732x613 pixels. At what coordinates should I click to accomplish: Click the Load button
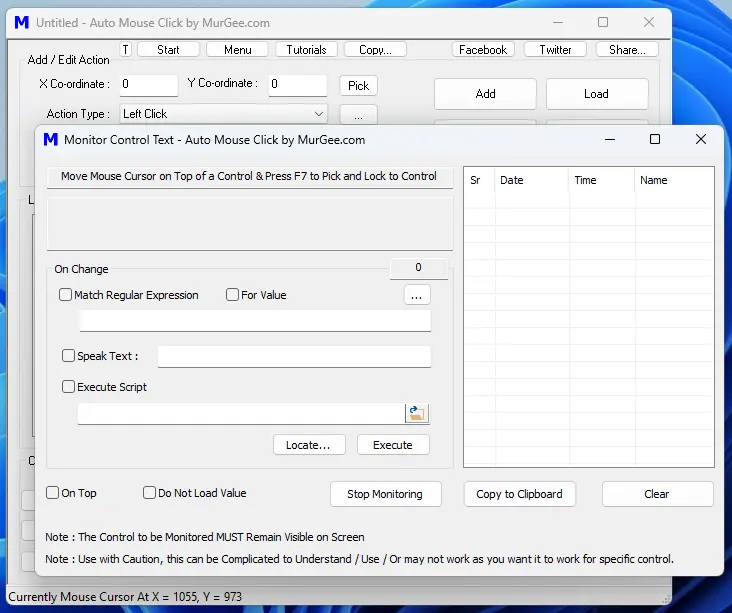click(597, 94)
